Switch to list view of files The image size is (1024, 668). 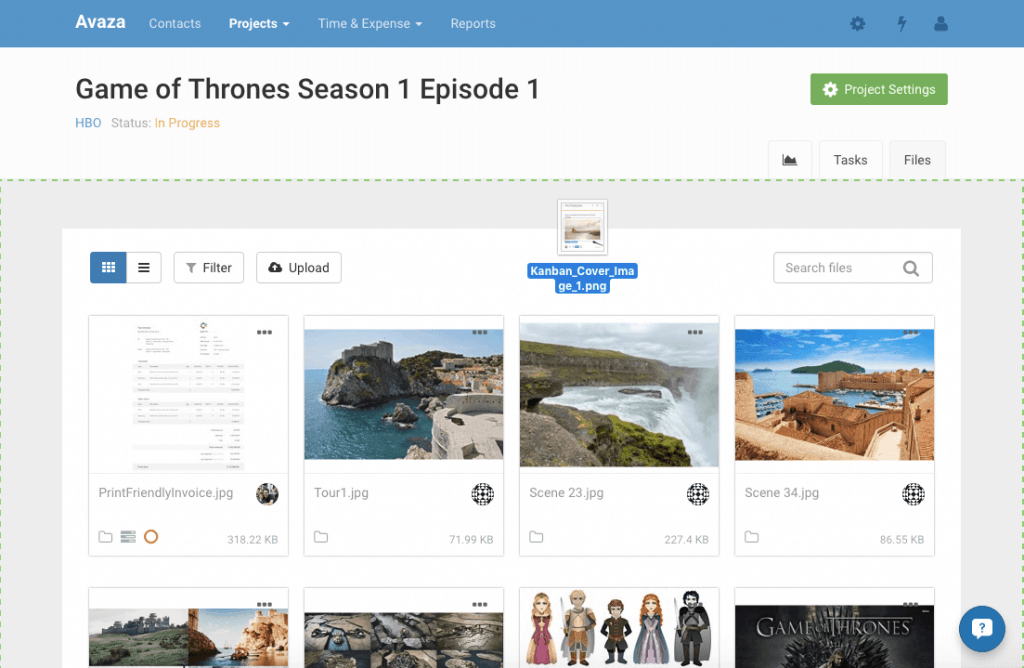144,268
